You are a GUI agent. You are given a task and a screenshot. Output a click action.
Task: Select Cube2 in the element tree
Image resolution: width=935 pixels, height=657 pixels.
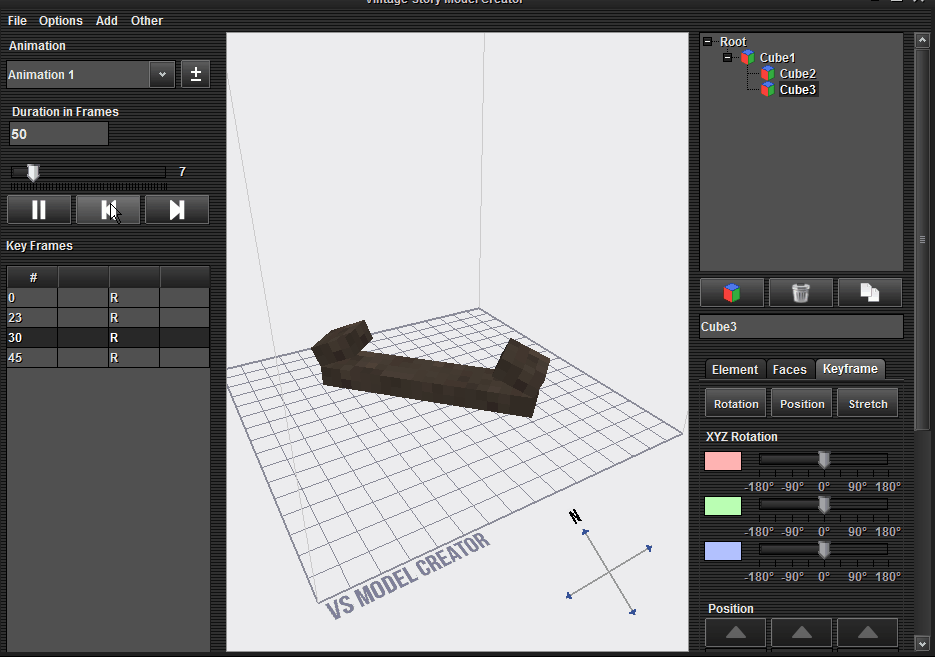click(797, 74)
